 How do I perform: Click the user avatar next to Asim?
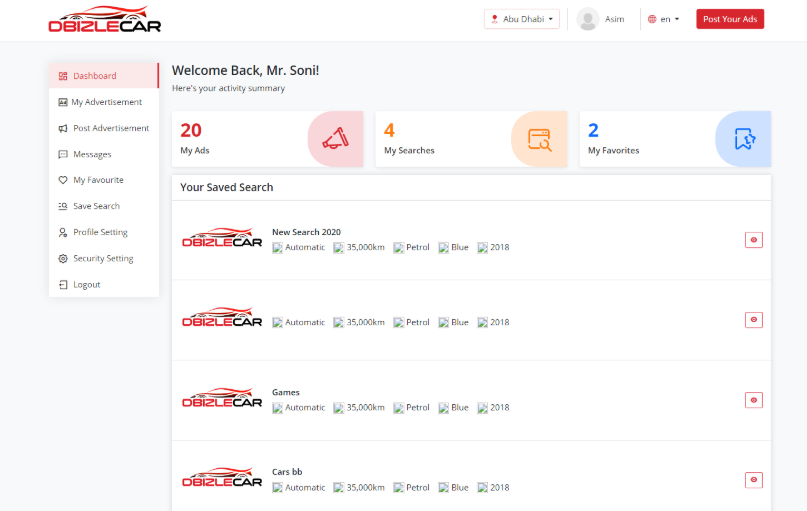tap(587, 19)
